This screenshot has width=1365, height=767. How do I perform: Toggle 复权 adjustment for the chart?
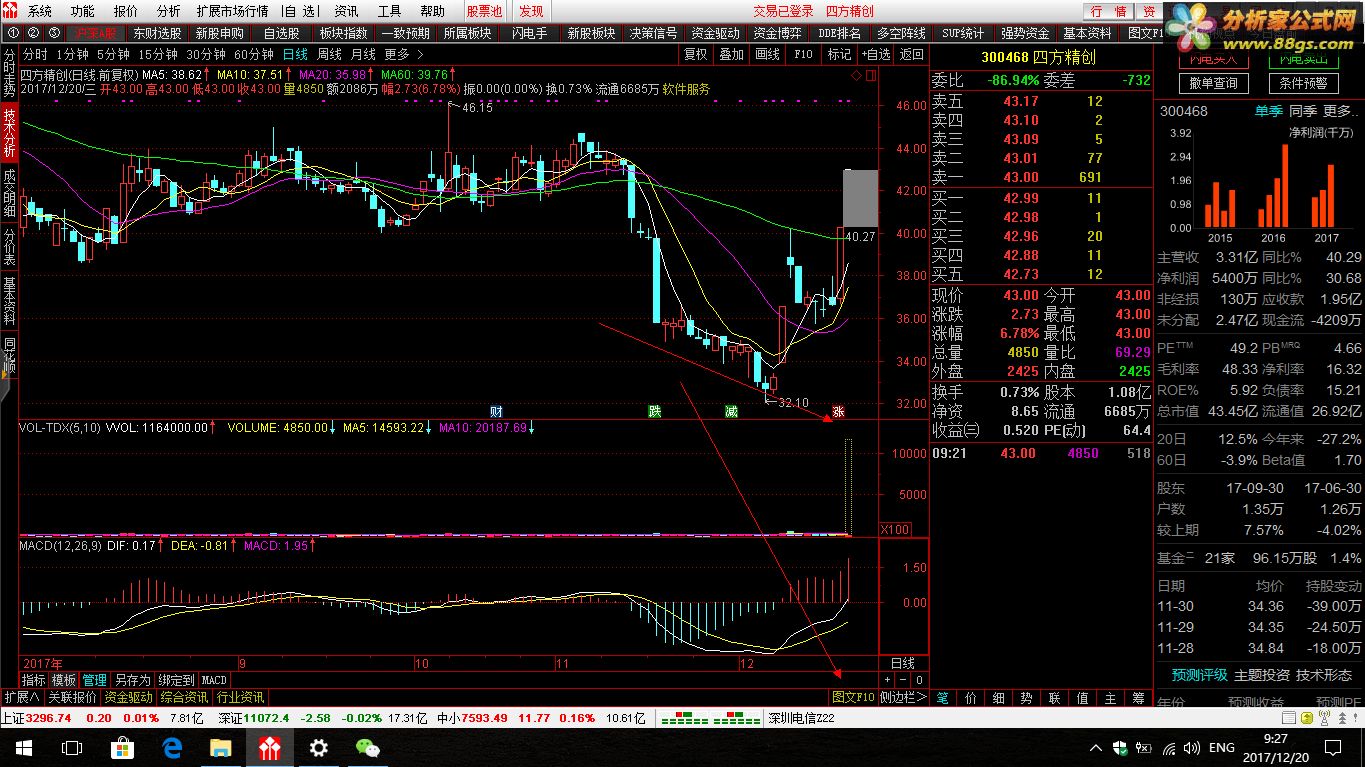695,54
